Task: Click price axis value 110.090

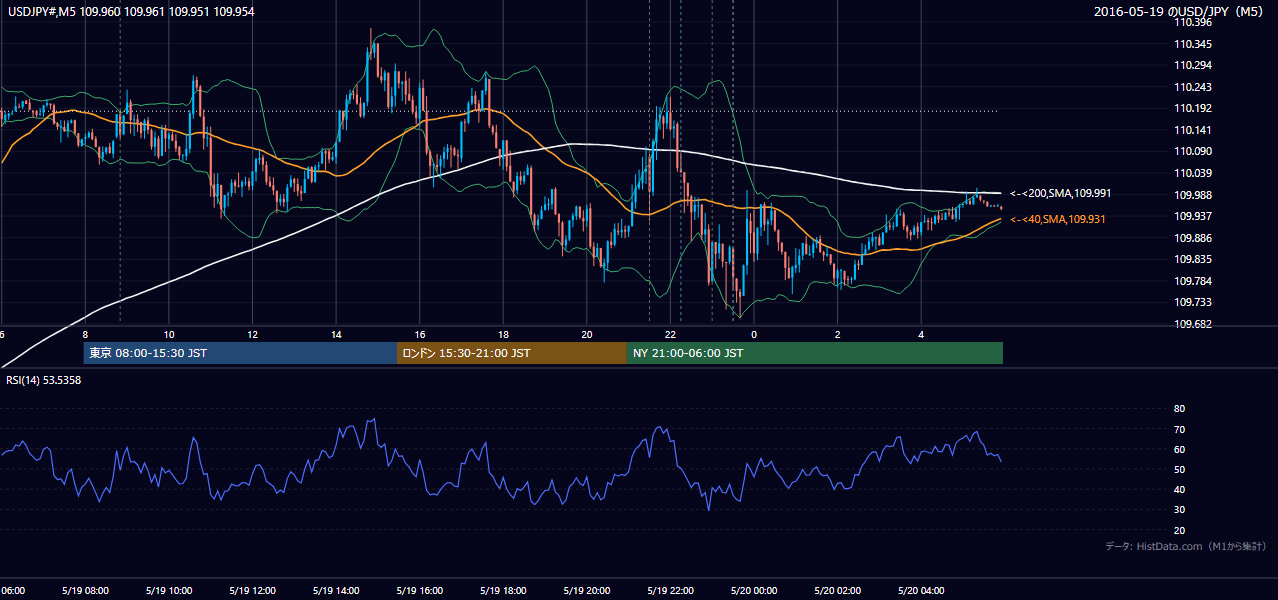Action: [1194, 151]
